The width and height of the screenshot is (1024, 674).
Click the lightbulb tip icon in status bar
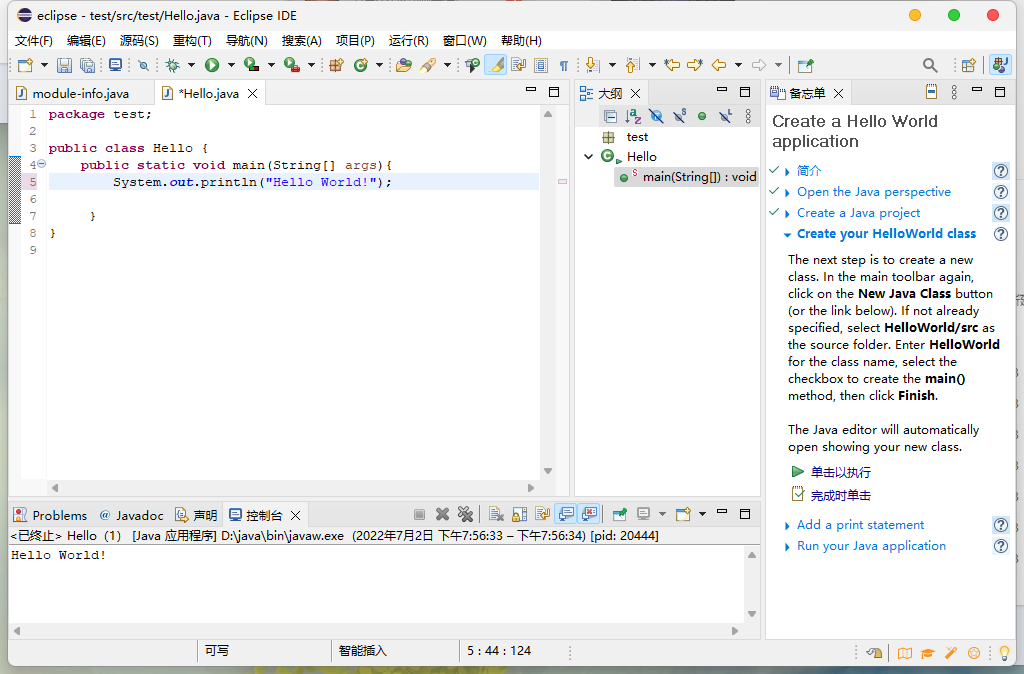(x=1003, y=652)
